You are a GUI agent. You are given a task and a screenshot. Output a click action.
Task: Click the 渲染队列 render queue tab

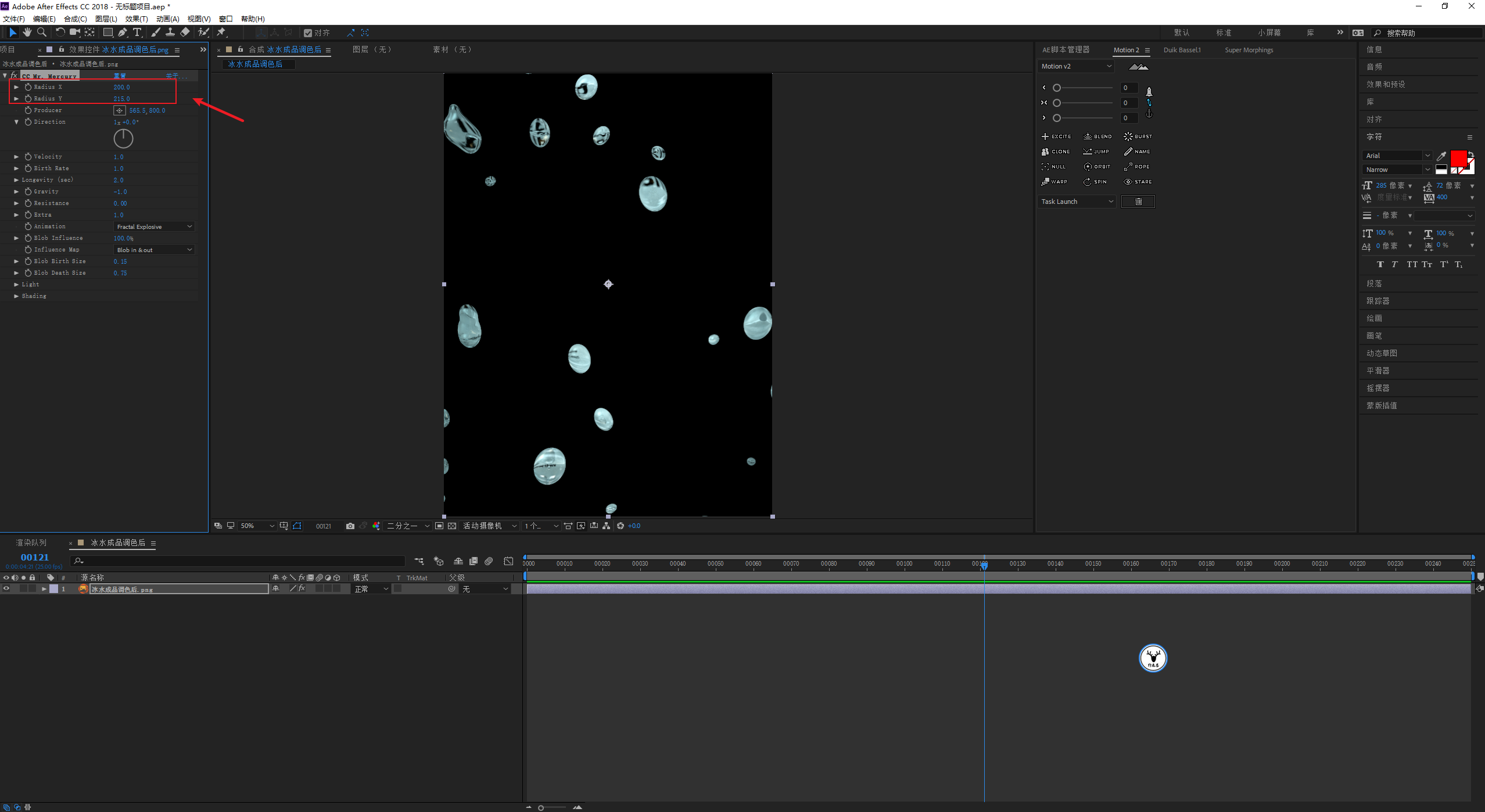click(x=31, y=542)
